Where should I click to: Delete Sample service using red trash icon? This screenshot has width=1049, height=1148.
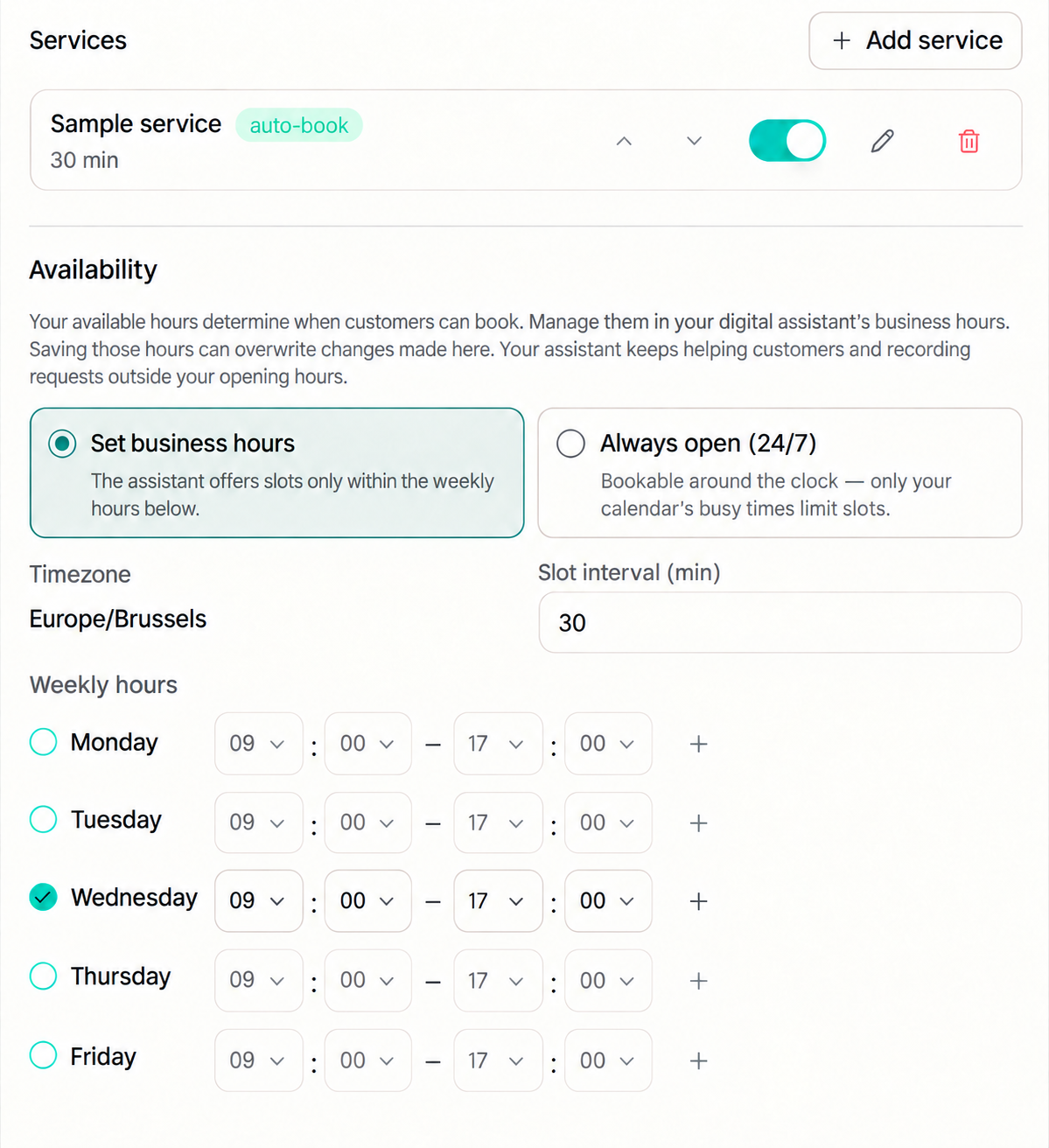coord(969,141)
